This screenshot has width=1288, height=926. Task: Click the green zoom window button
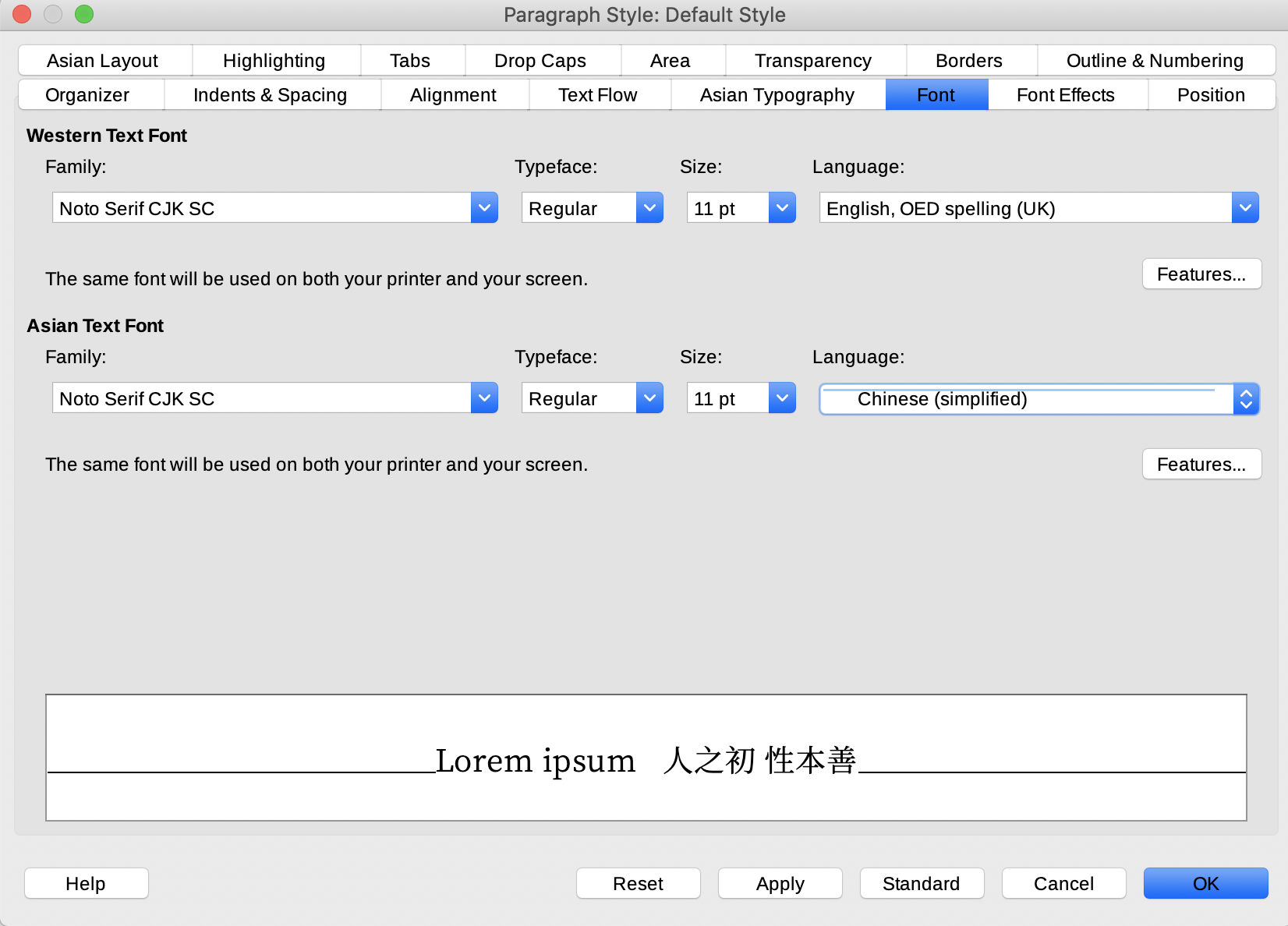(84, 14)
